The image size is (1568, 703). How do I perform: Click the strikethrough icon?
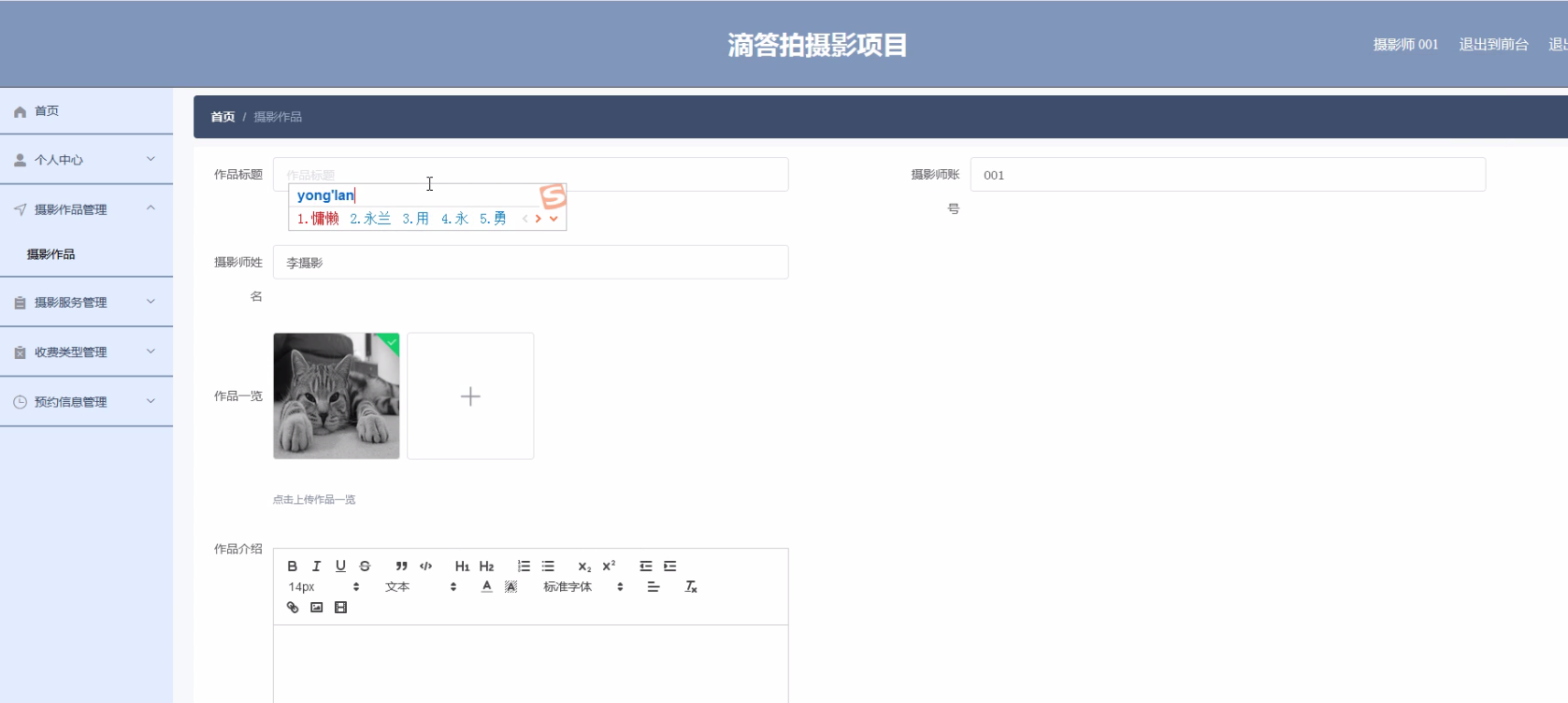[365, 567]
